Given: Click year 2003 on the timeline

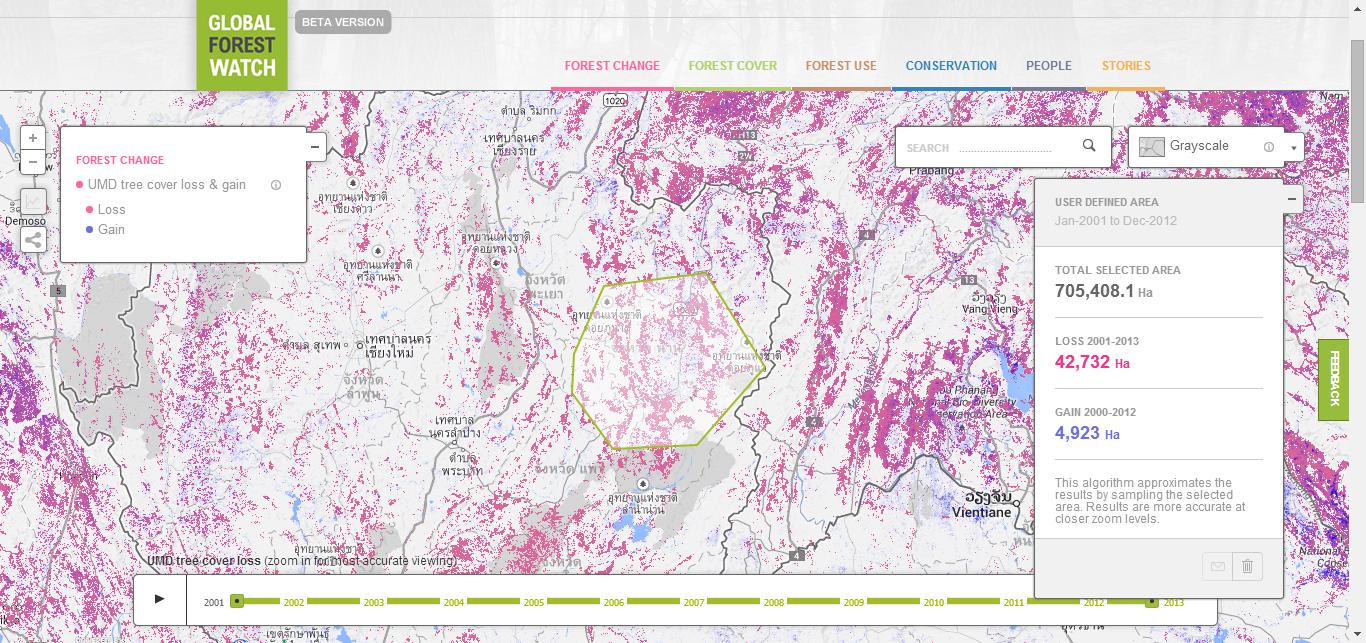Looking at the screenshot, I should coord(374,603).
